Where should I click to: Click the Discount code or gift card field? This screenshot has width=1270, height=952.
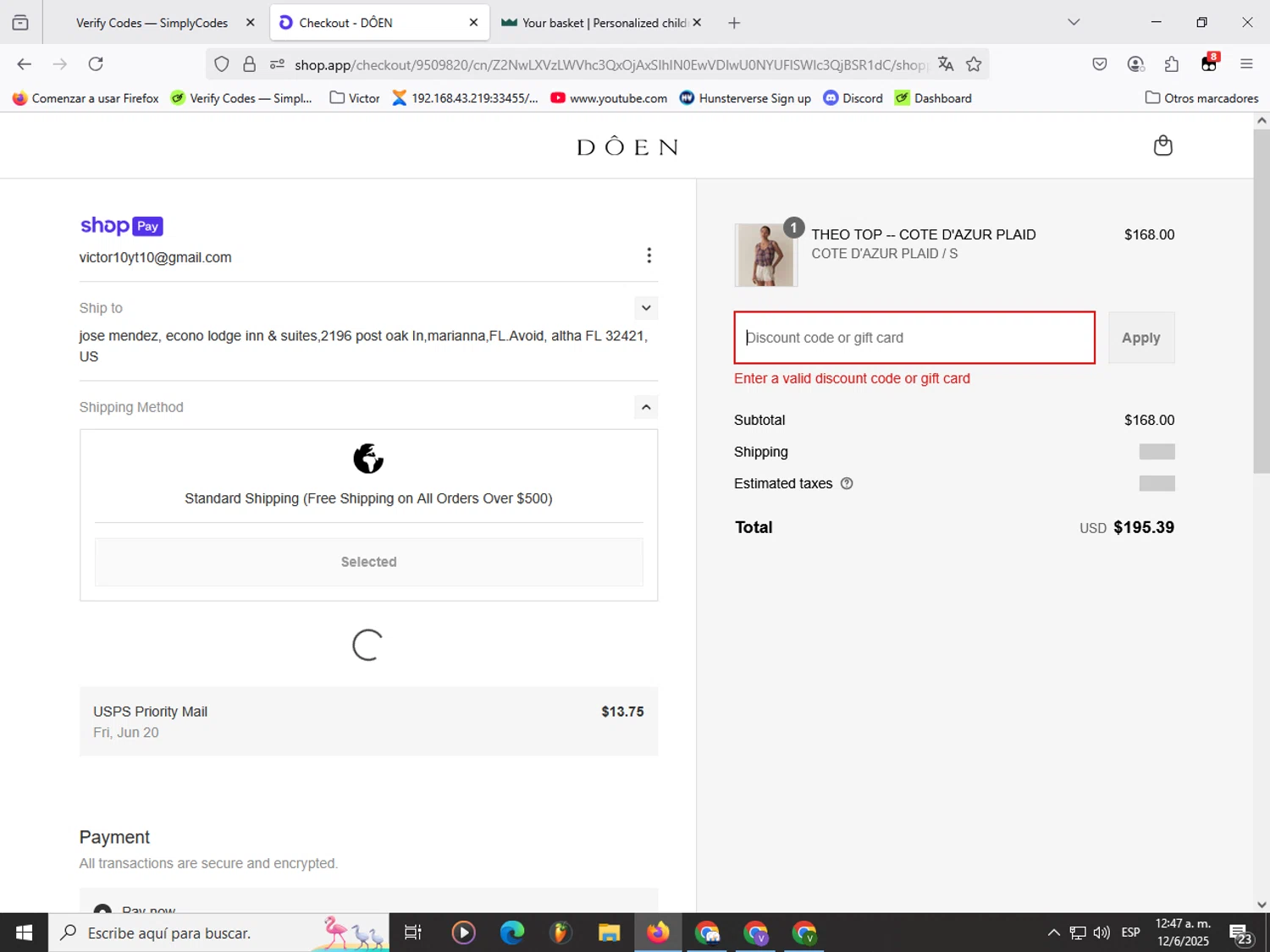pos(914,338)
